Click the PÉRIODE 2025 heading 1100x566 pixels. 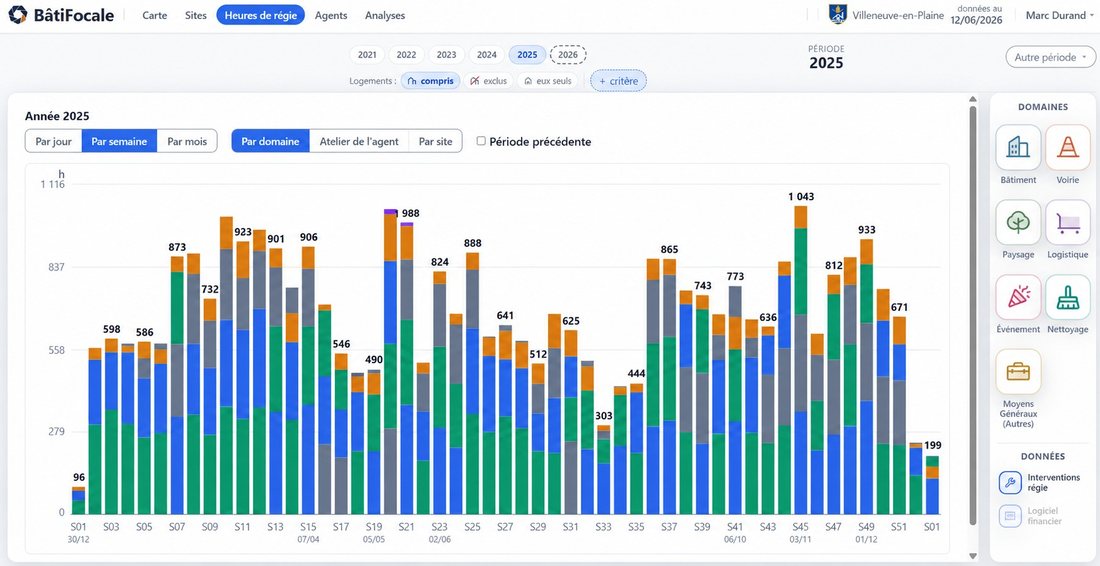point(826,58)
